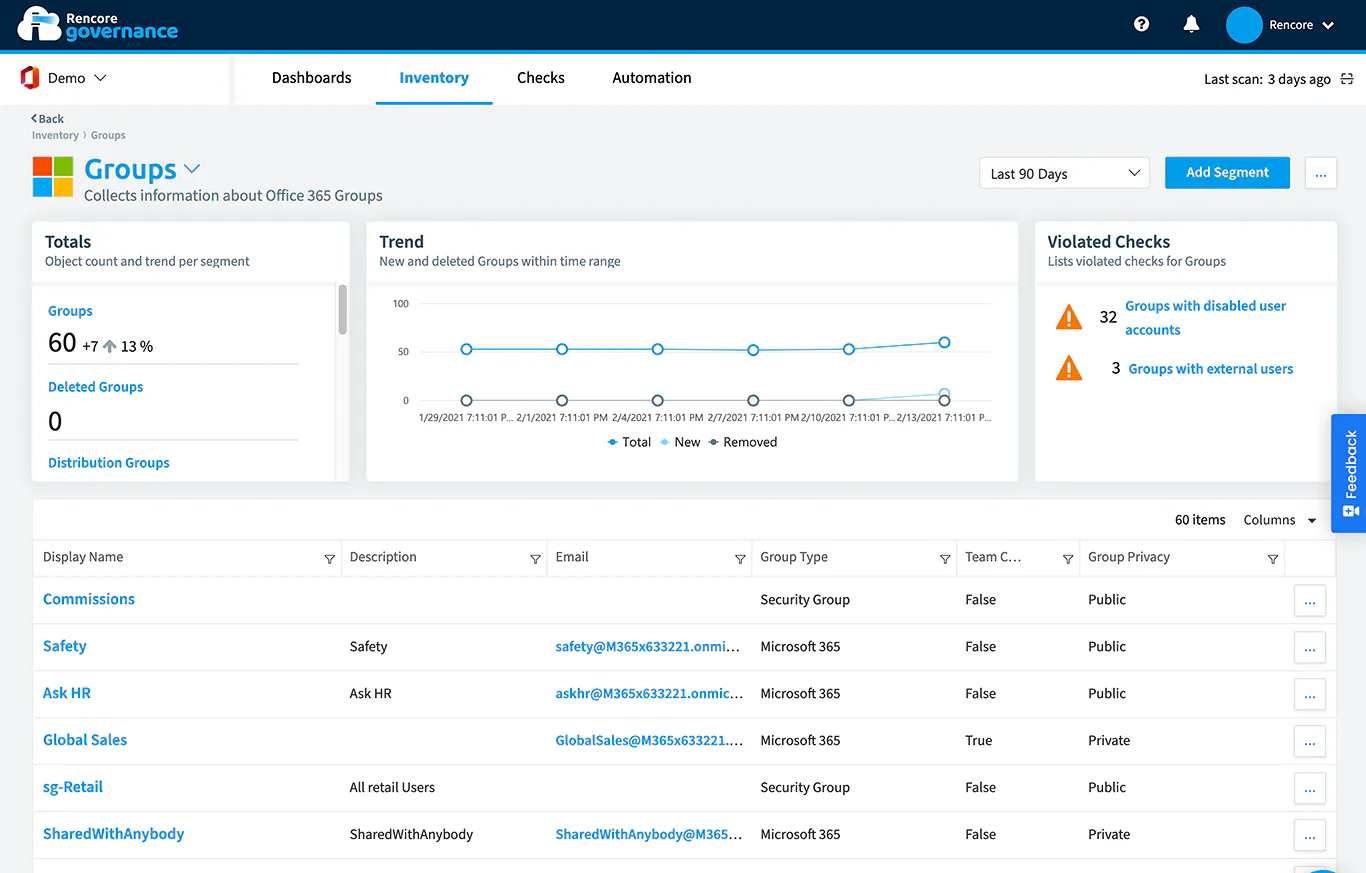
Task: Select the Inventory tab
Action: [434, 78]
